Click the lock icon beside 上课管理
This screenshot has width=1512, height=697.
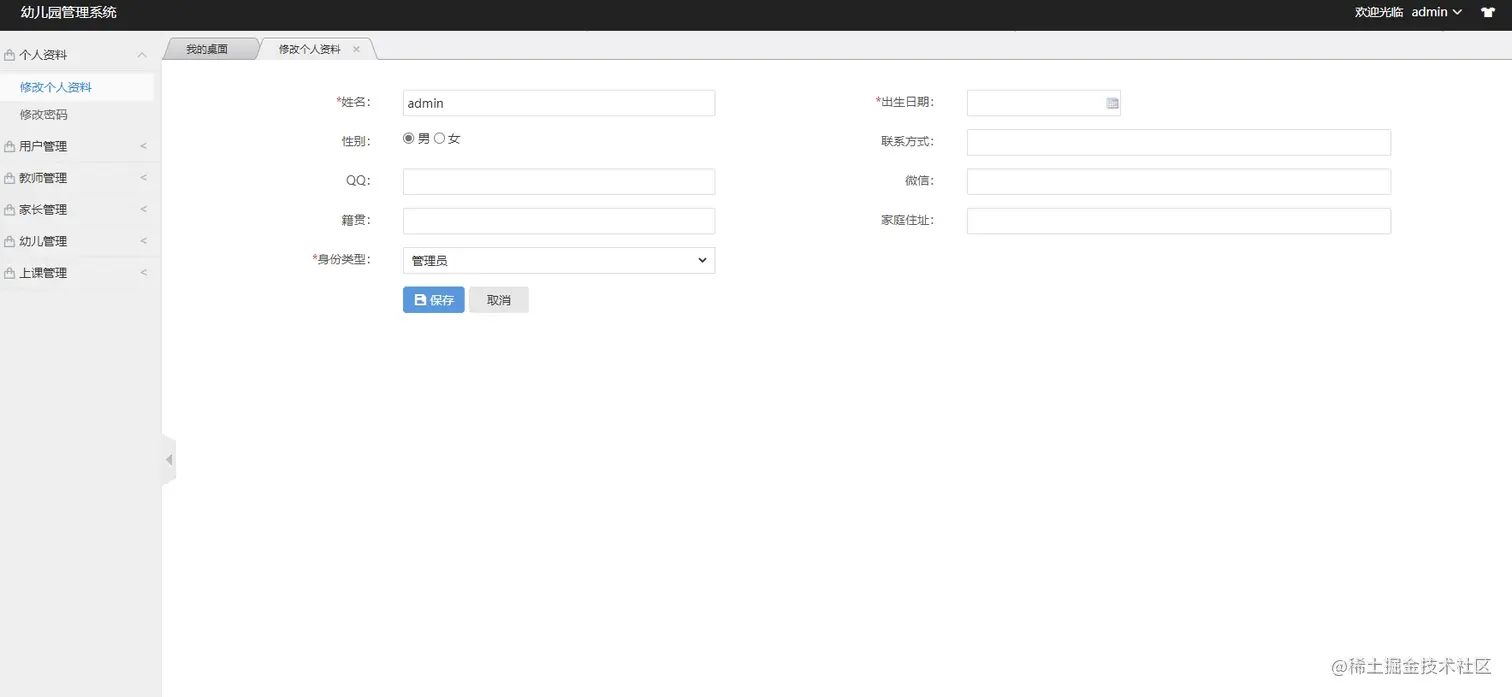[9, 273]
